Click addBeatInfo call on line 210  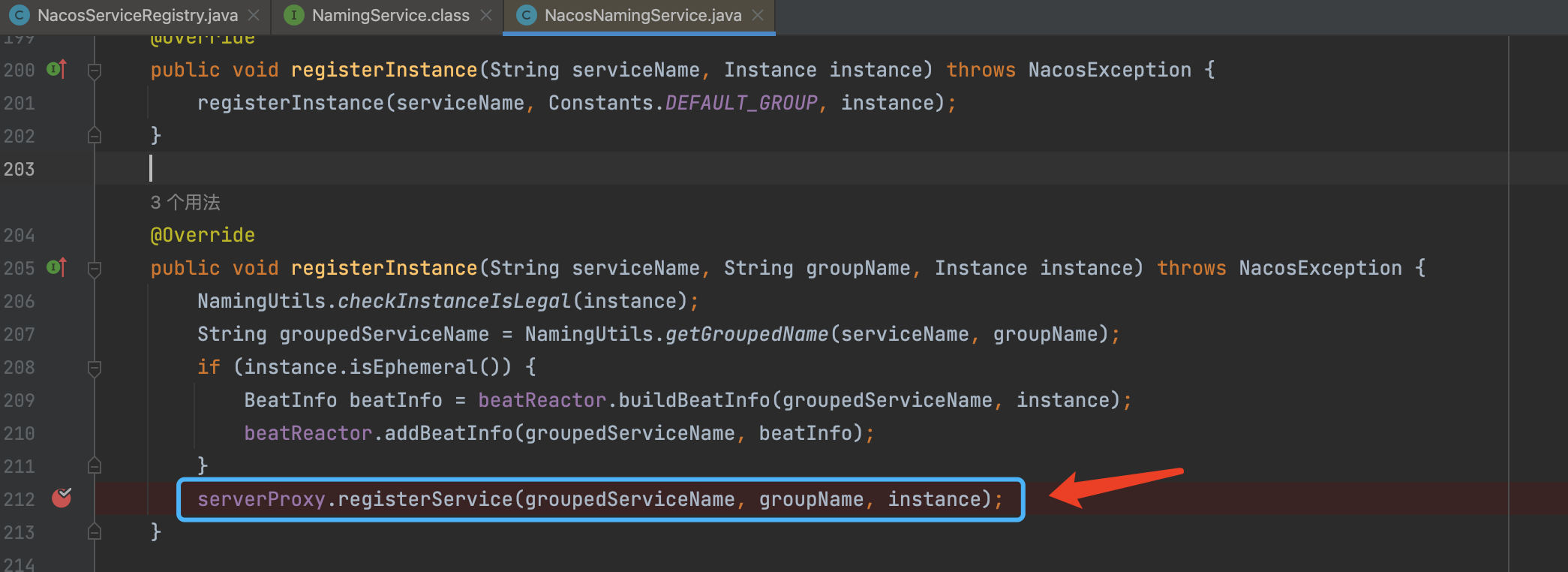tap(449, 433)
